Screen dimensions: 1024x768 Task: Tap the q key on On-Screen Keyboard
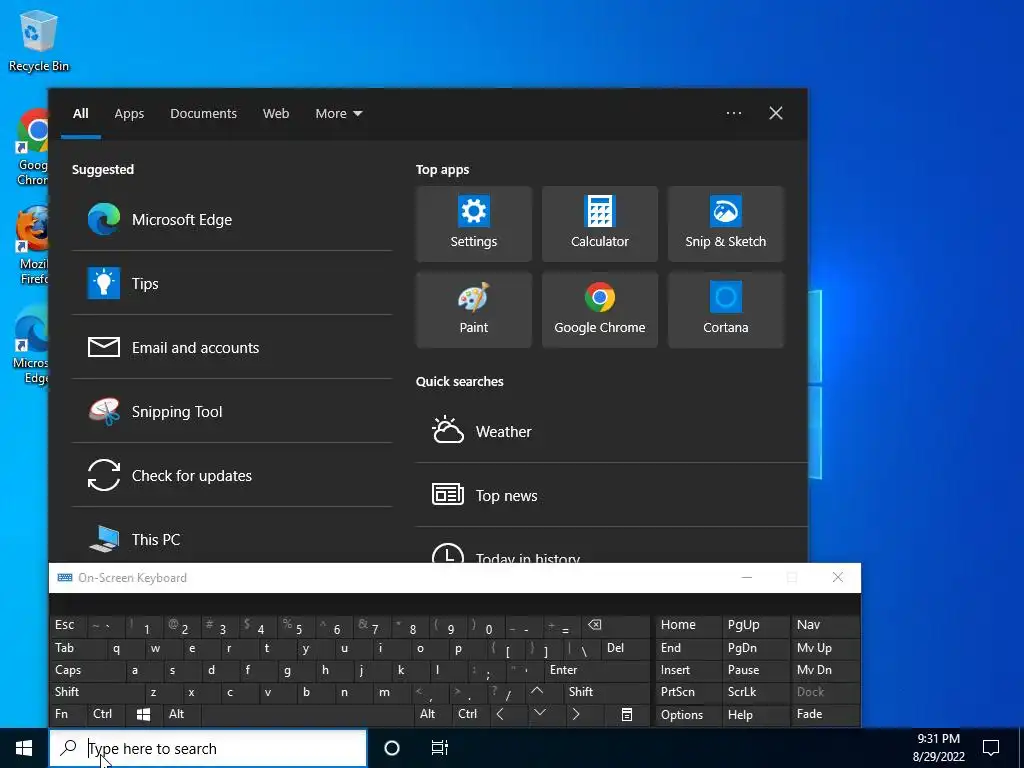point(124,648)
